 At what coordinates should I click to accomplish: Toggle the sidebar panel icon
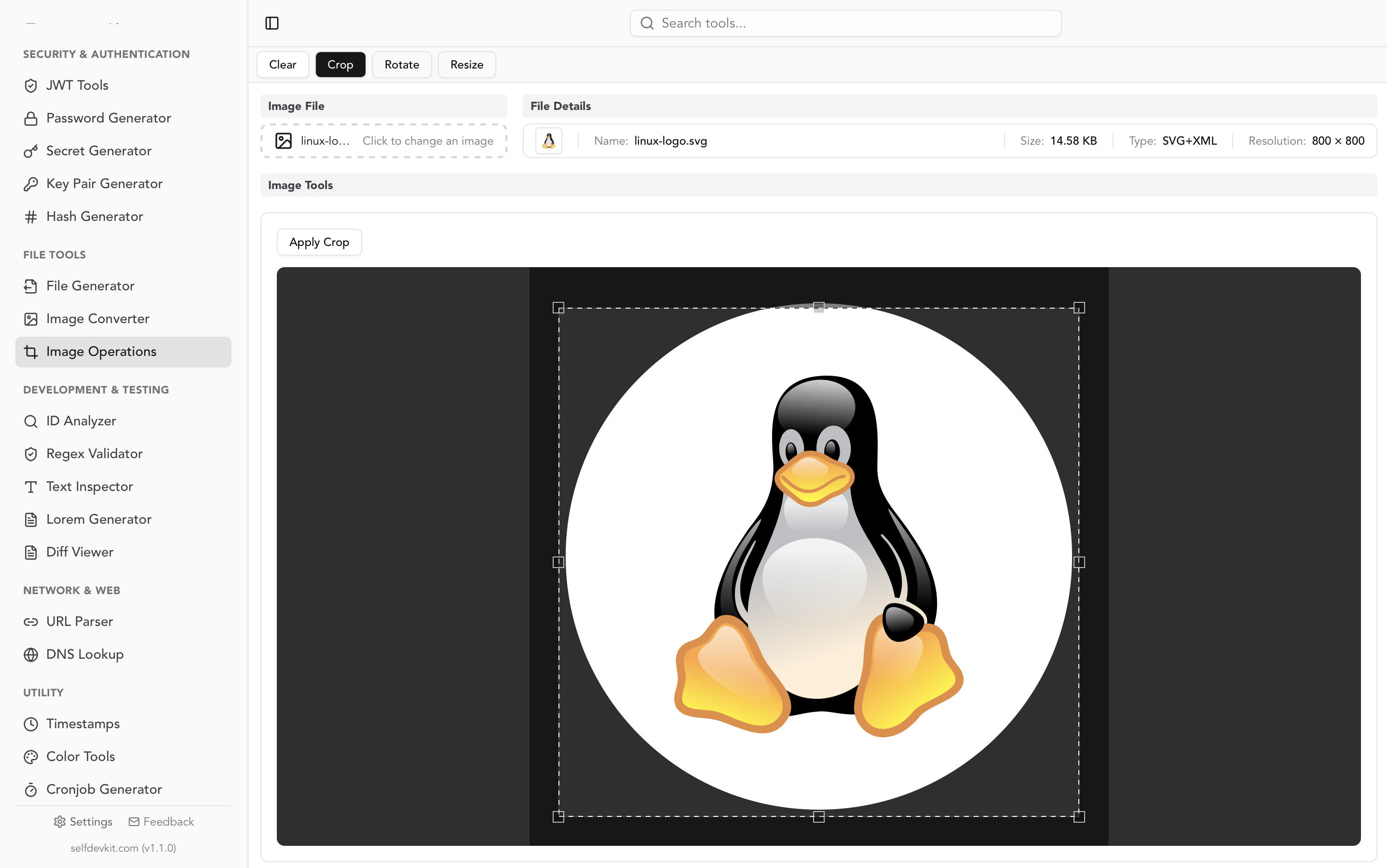pyautogui.click(x=272, y=23)
